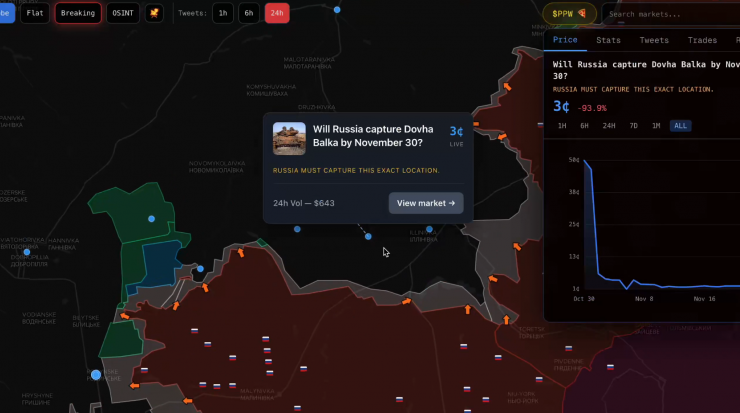Open the Stats tab
This screenshot has height=413, width=740.
pyautogui.click(x=608, y=40)
